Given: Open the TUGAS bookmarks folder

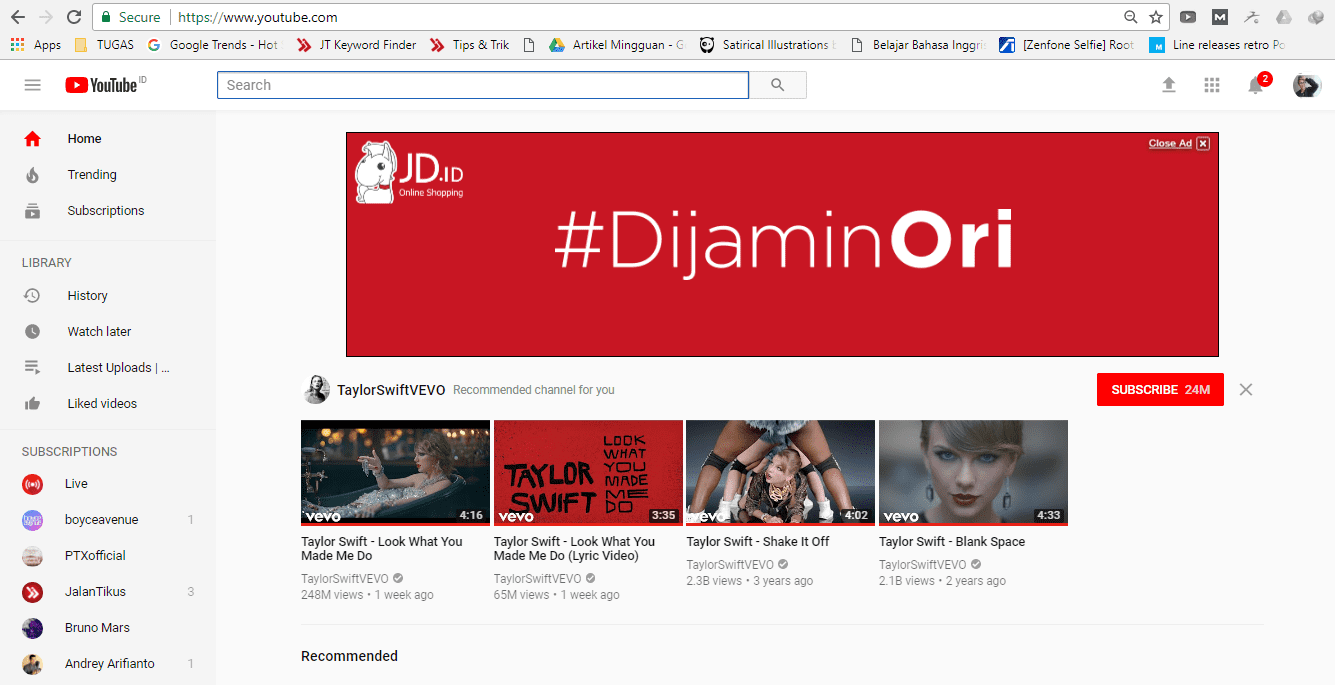Looking at the screenshot, I should click(104, 45).
